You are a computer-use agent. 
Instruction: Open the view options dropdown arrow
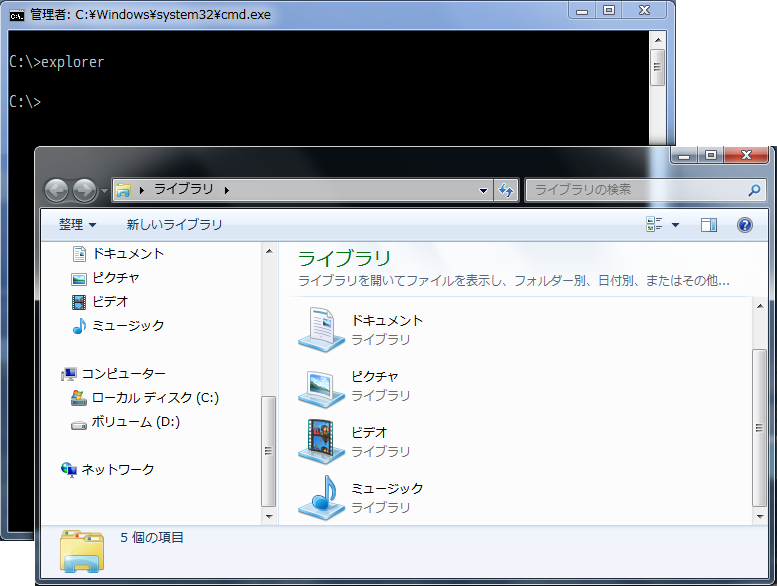coord(675,225)
